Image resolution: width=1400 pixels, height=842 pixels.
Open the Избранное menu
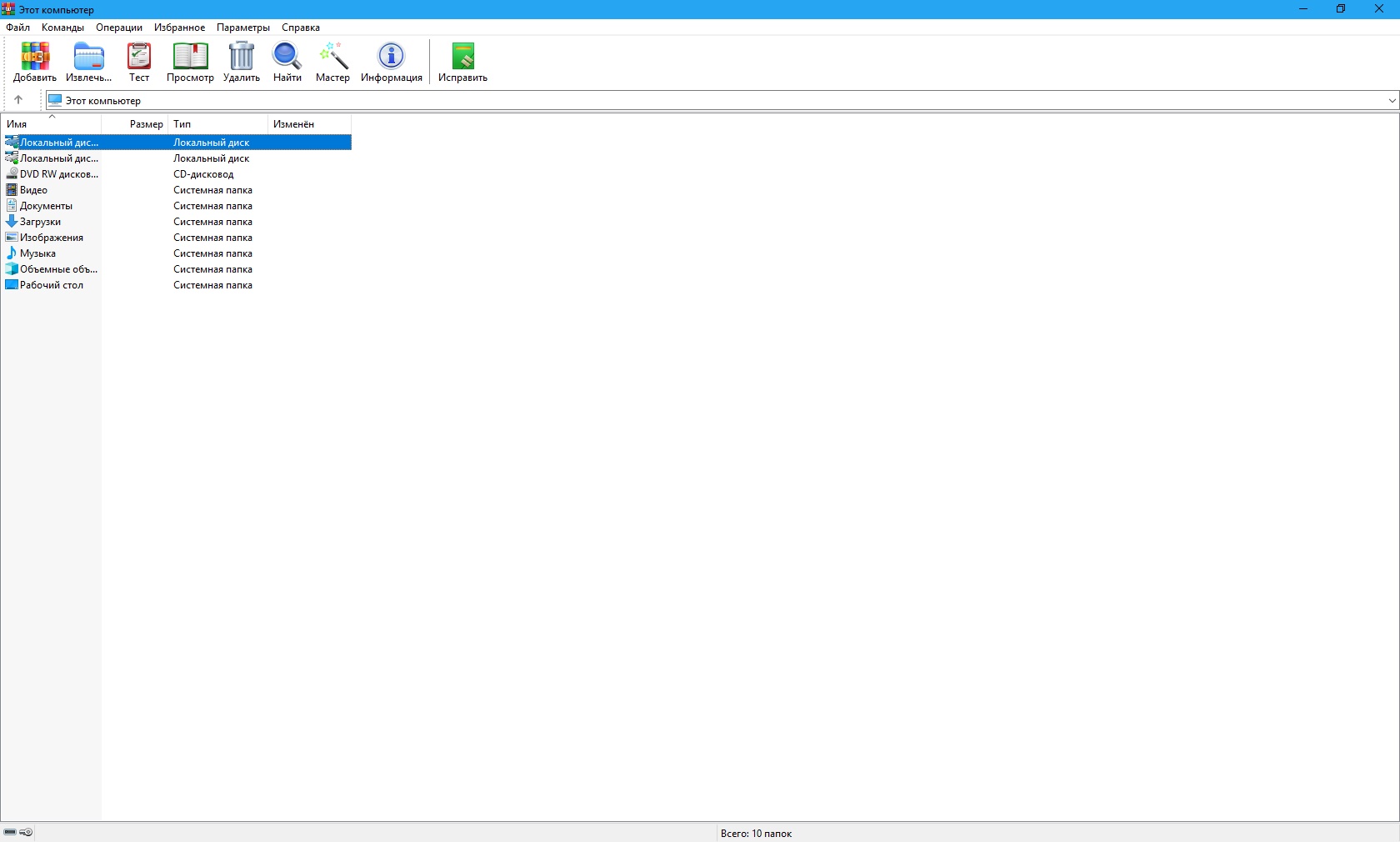click(179, 28)
